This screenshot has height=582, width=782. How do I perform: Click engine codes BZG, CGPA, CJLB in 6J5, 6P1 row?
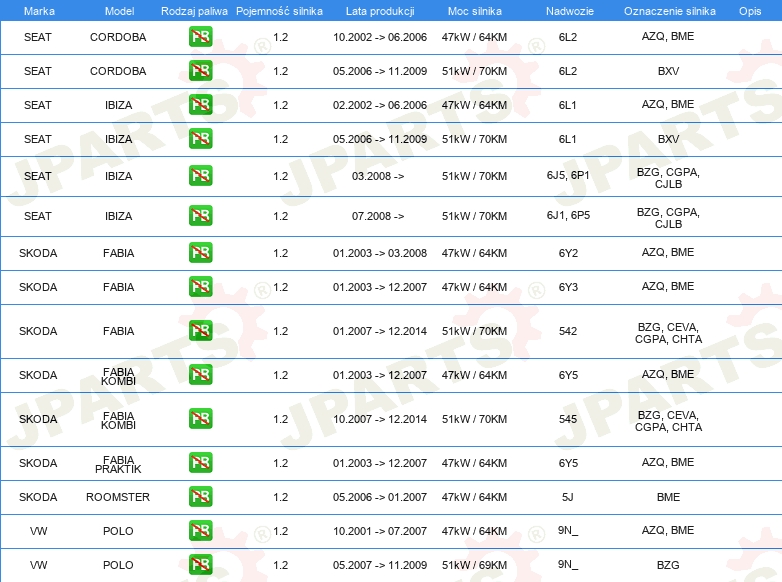click(x=668, y=178)
